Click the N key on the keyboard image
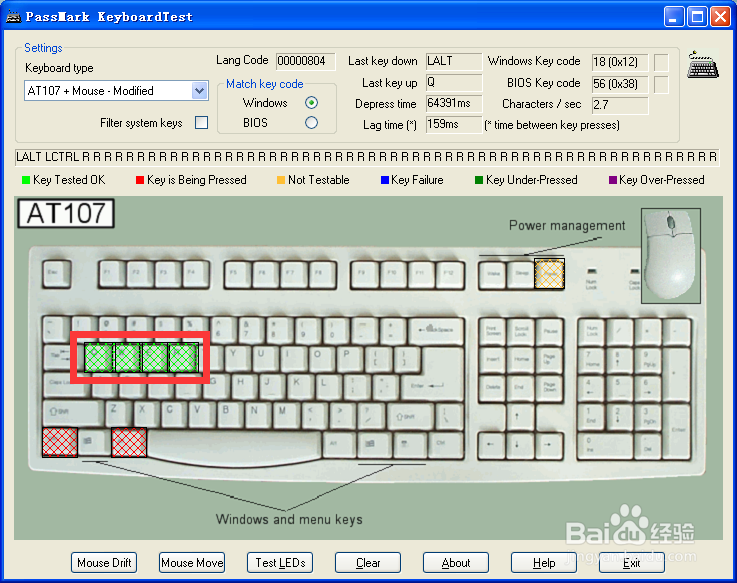Image resolution: width=737 pixels, height=583 pixels. pyautogui.click(x=258, y=413)
